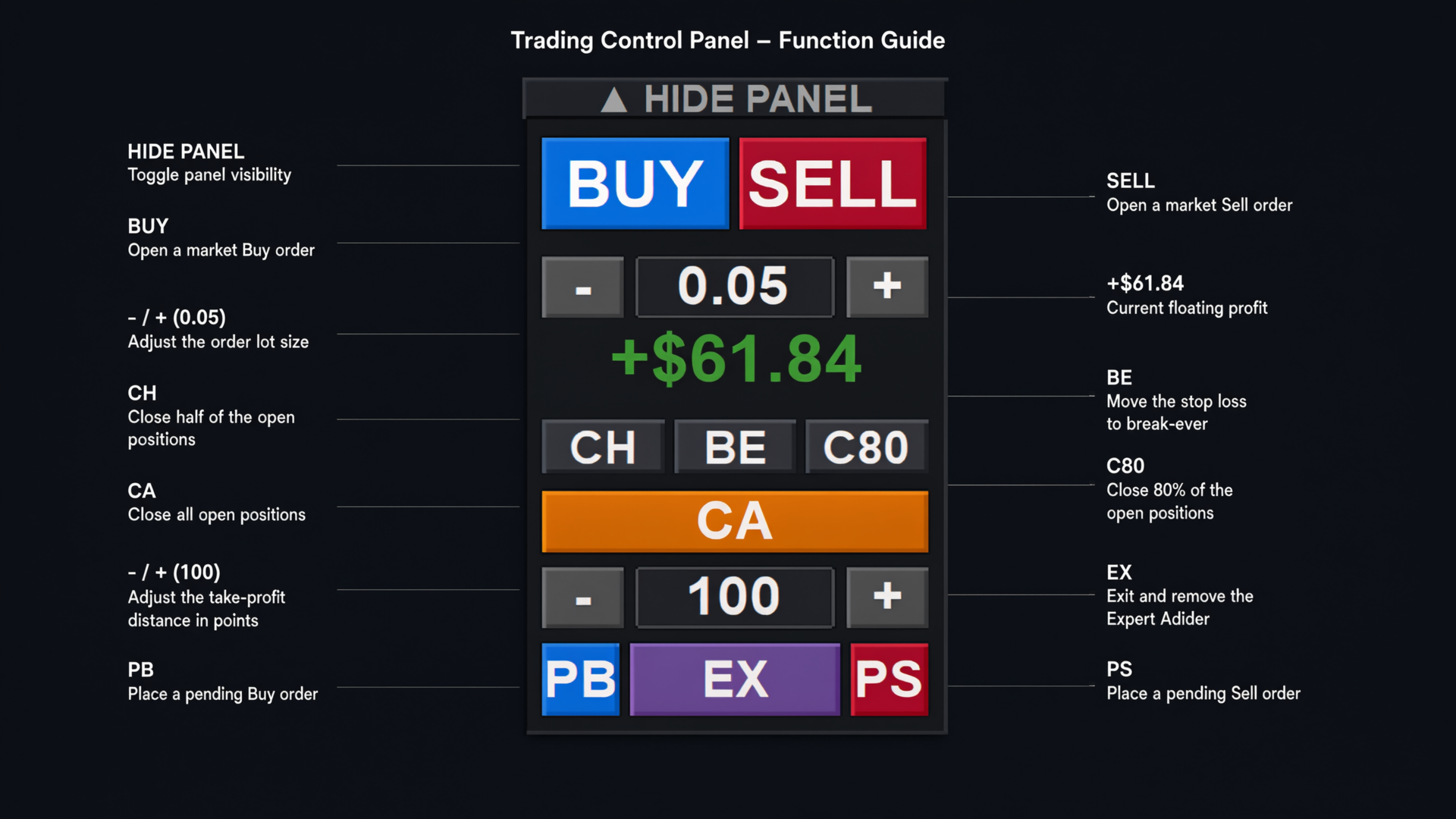The width and height of the screenshot is (1456, 819).
Task: Select the 100 points value field
Action: 735,598
